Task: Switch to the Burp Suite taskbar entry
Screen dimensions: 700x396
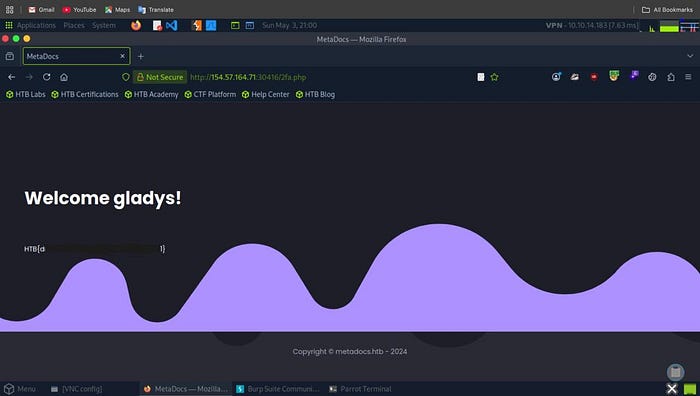Action: pos(278,389)
